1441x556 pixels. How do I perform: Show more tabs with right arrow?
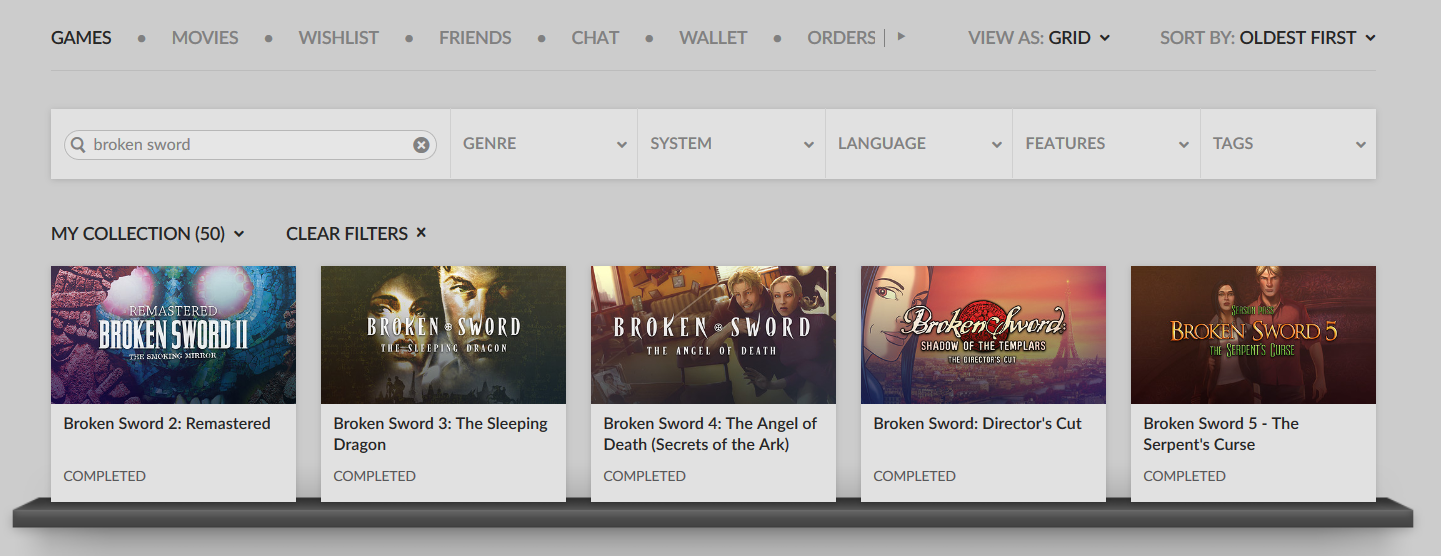(x=901, y=37)
